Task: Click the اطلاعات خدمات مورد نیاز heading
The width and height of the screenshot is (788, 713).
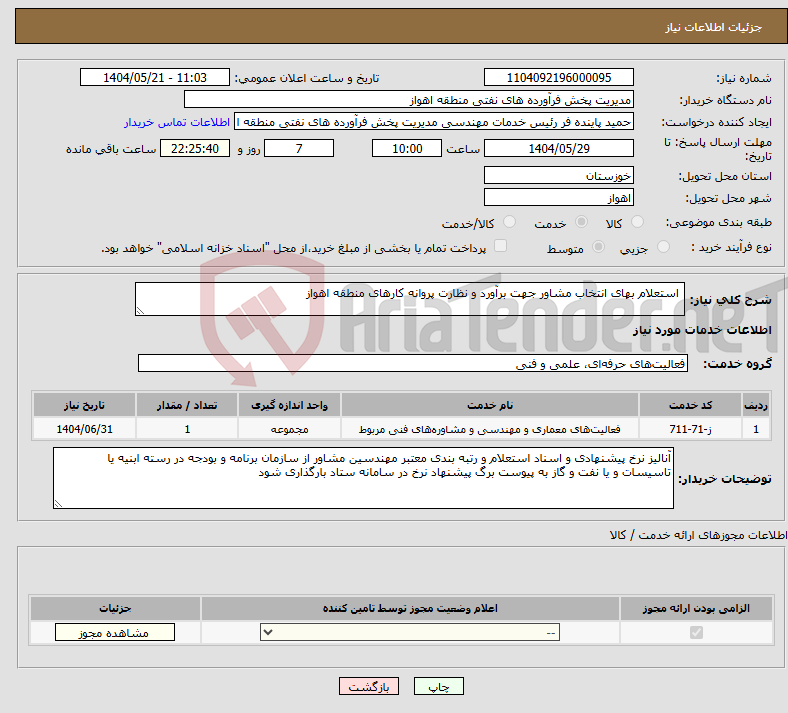Action: click(x=702, y=330)
